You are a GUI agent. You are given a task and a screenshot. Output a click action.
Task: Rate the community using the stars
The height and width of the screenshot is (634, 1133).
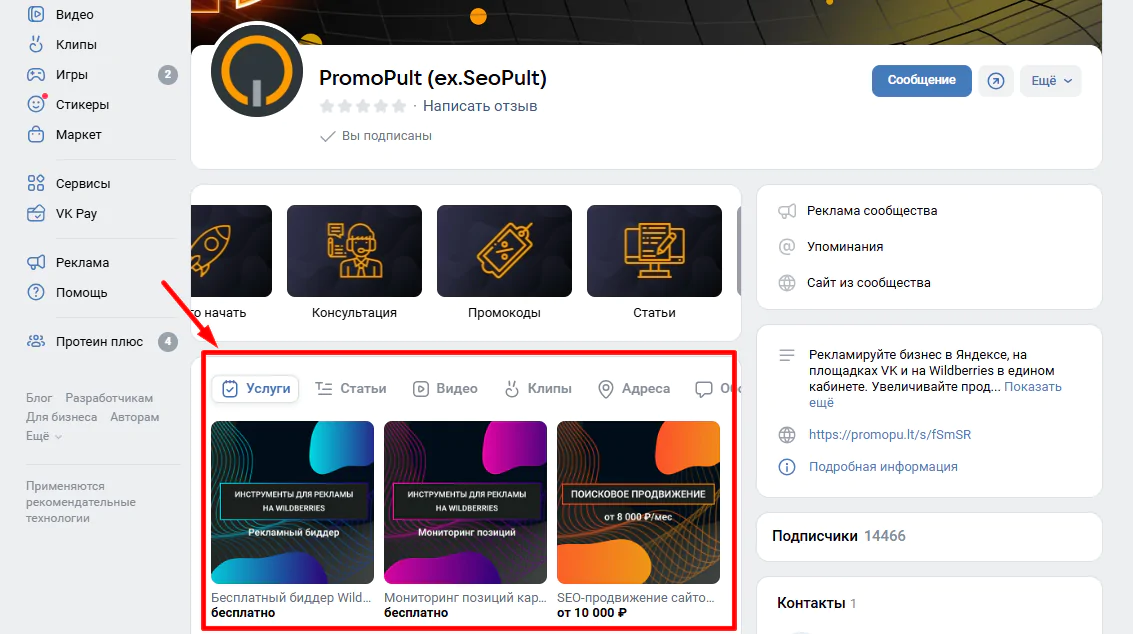[363, 106]
